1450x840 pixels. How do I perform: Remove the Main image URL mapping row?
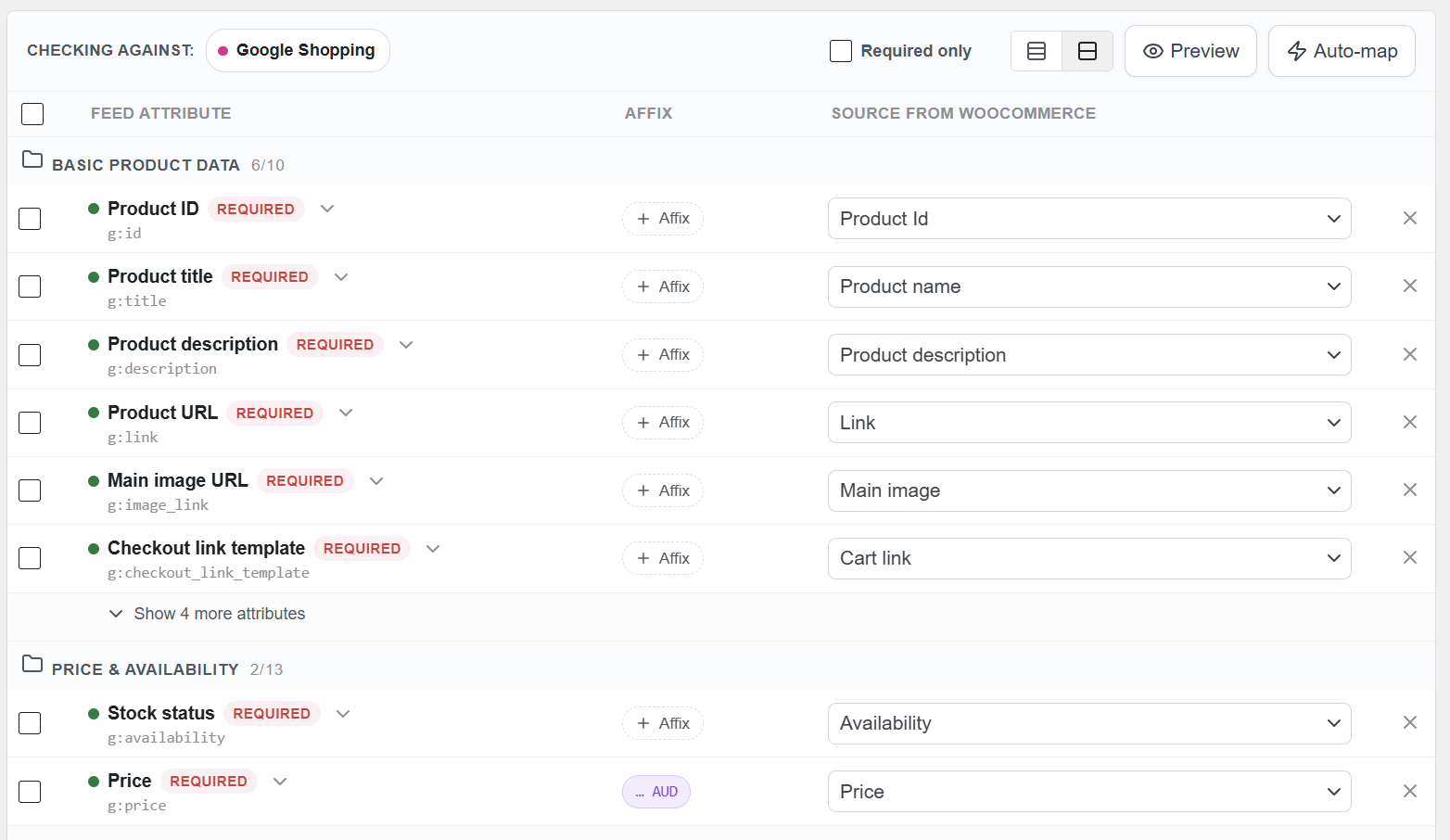tap(1410, 490)
